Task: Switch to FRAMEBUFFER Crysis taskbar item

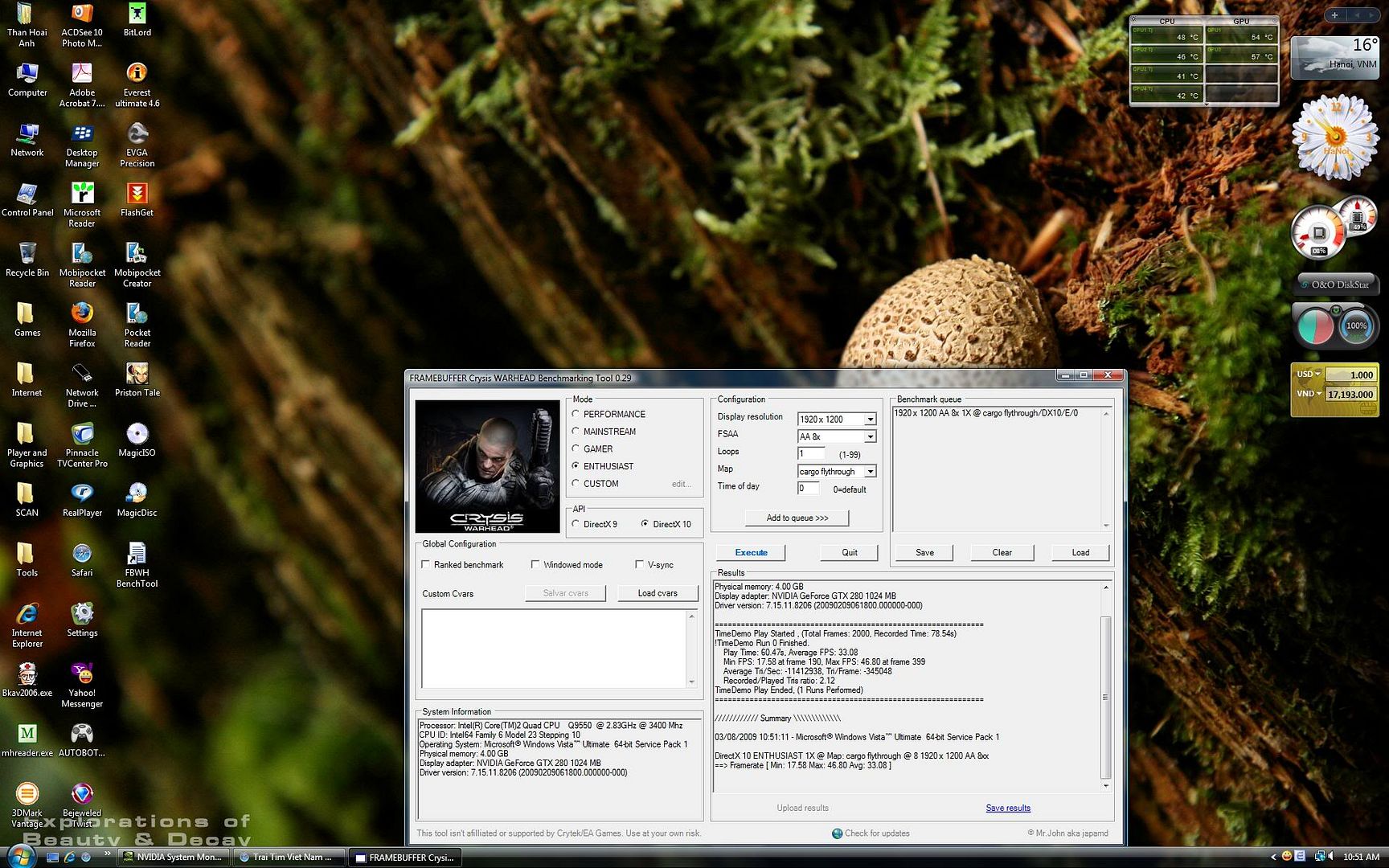Action: [406, 858]
